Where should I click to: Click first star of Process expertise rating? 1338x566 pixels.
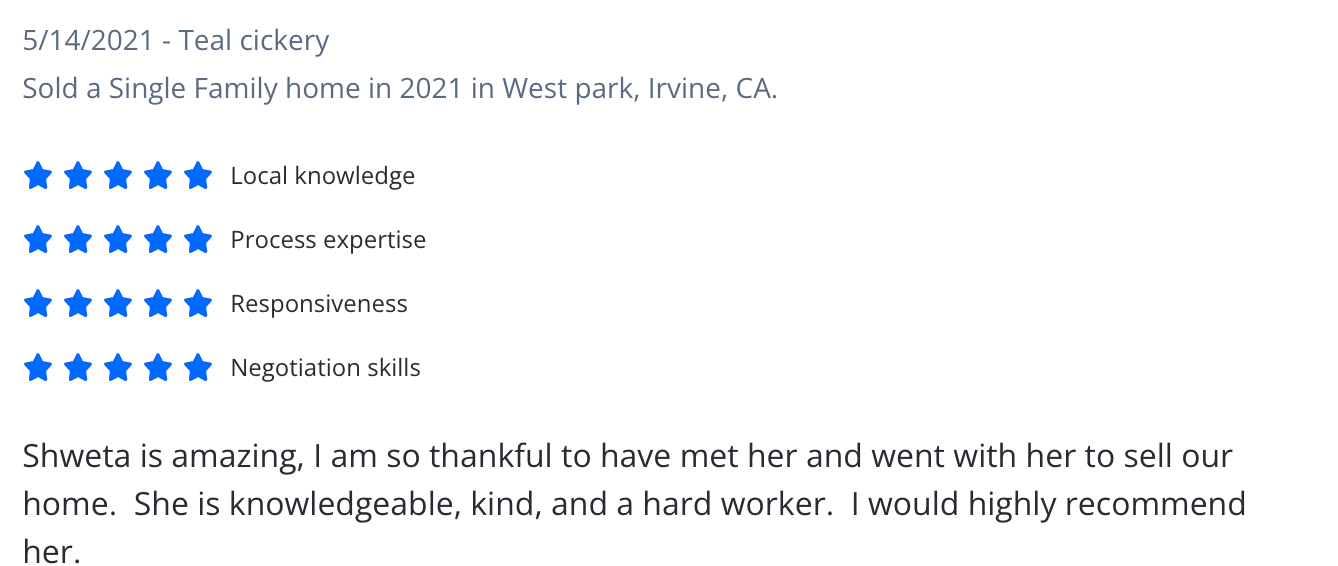[37, 240]
